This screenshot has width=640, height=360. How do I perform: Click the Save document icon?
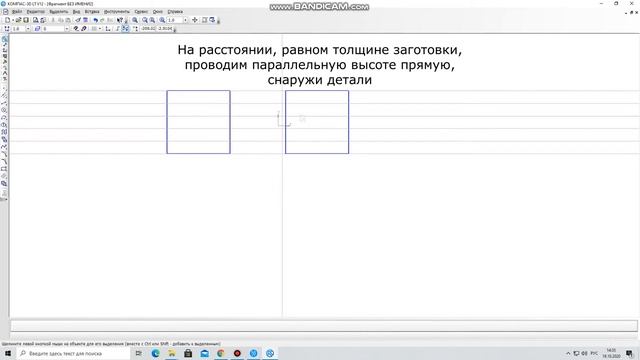click(x=26, y=20)
